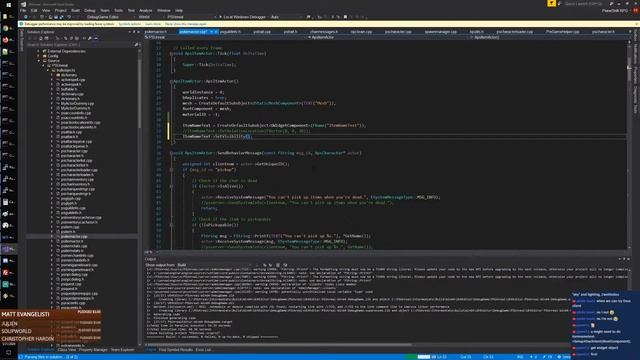This screenshot has width=640, height=360.
Task: Select ppitemactor.cpp in Solution Explorer
Action: click(x=74, y=236)
